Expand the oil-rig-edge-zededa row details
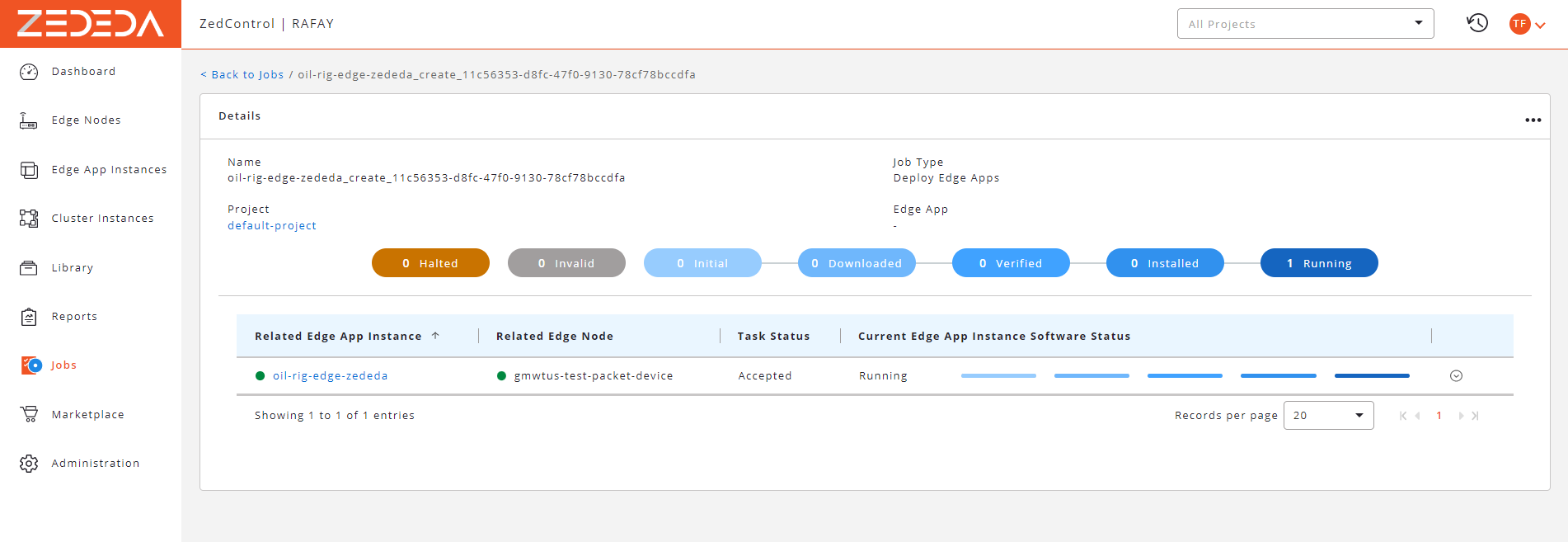This screenshot has width=1568, height=542. pyautogui.click(x=1456, y=376)
